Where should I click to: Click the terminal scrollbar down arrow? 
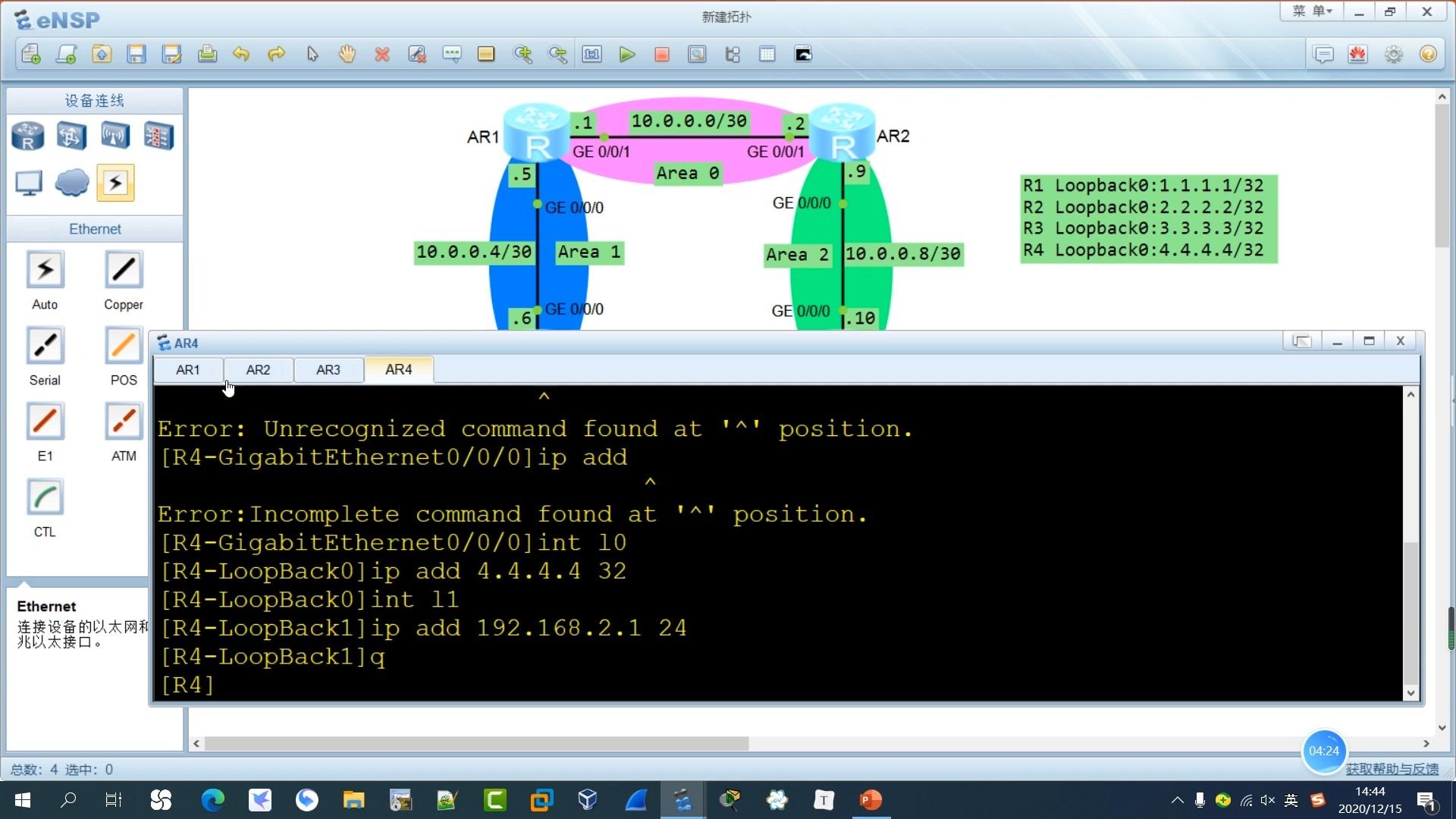pyautogui.click(x=1410, y=692)
